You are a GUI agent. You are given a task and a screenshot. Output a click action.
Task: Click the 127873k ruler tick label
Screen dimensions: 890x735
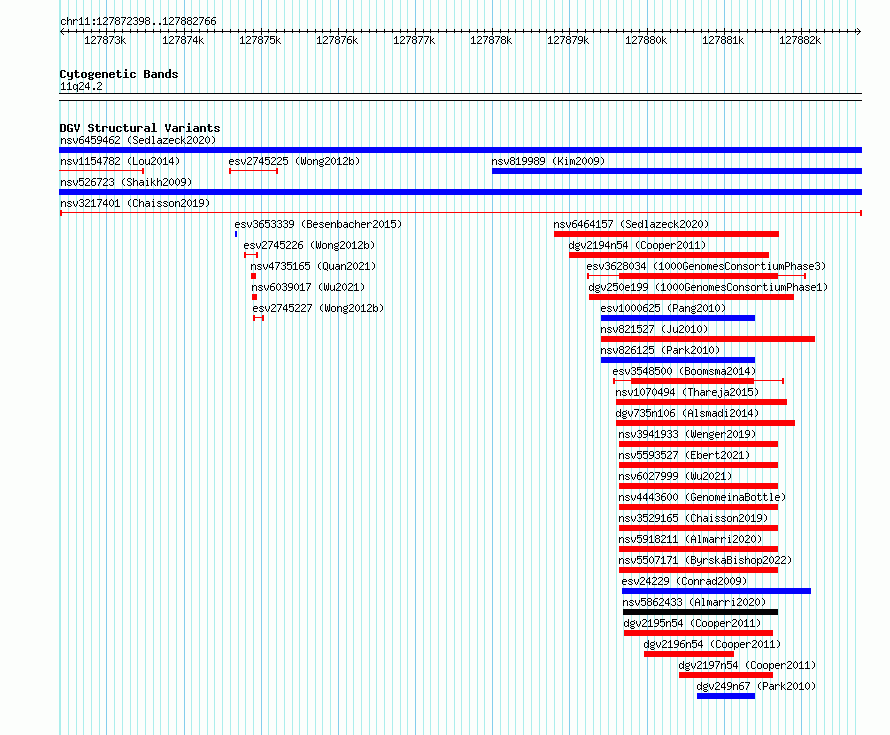[x=105, y=40]
